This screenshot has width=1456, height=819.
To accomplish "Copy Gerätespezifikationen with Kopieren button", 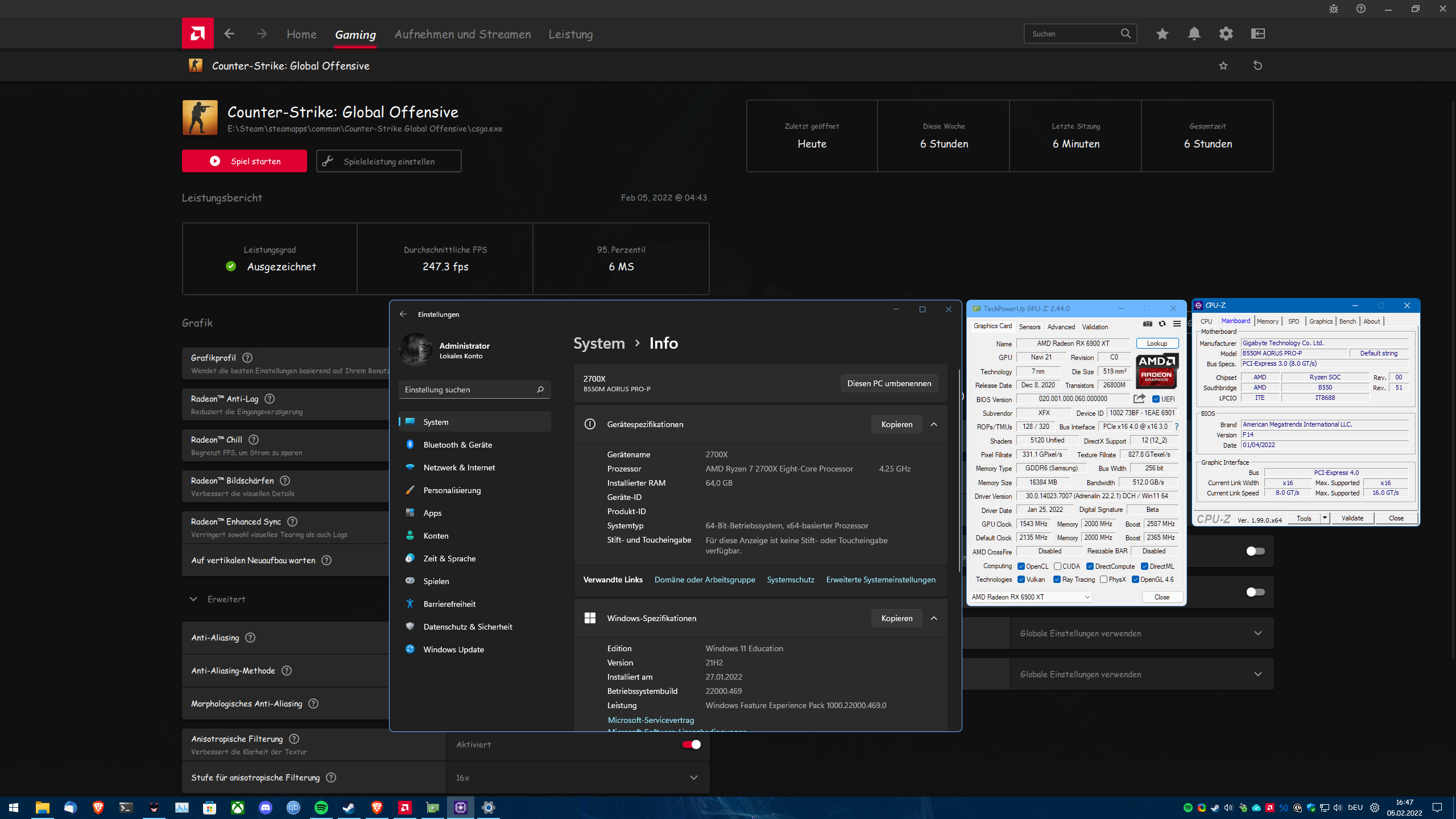I will [896, 424].
